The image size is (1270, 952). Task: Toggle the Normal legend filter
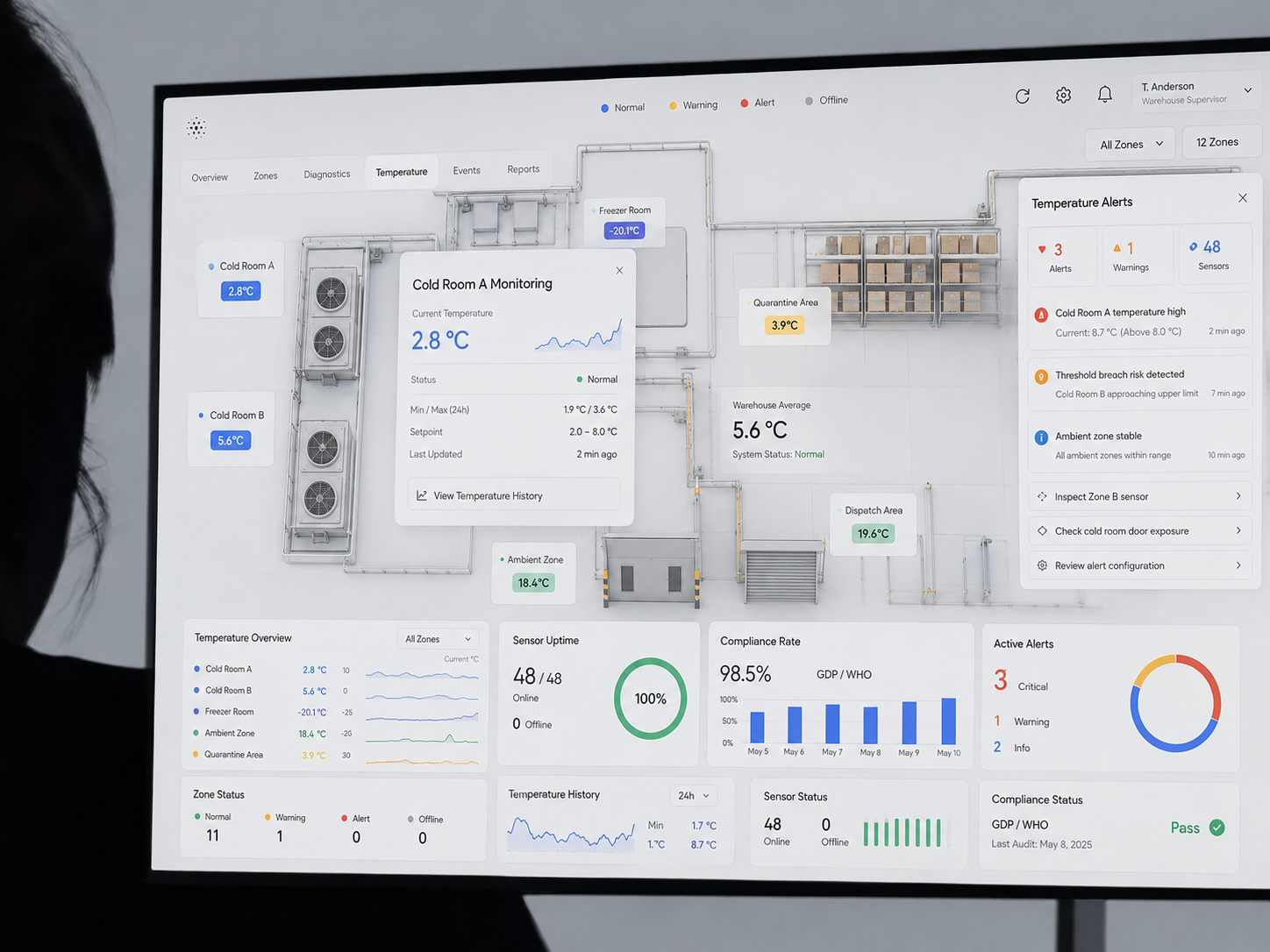[623, 108]
